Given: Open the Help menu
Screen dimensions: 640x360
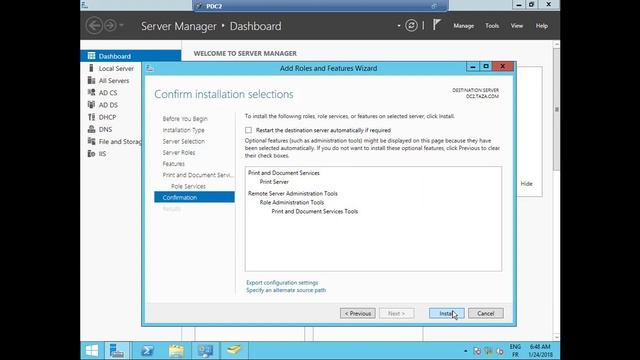Looking at the screenshot, I should 542,26.
